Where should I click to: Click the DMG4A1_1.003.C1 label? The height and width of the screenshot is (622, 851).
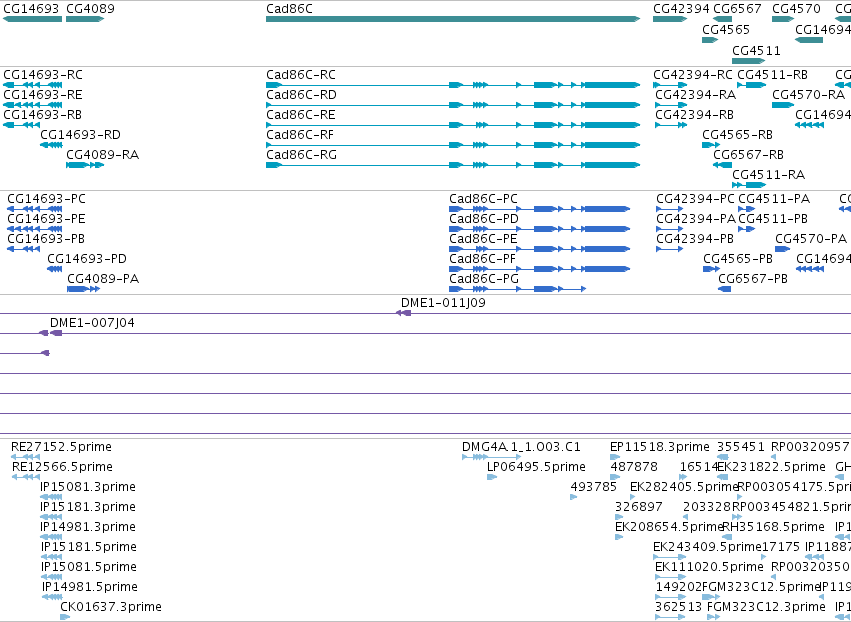(x=521, y=447)
